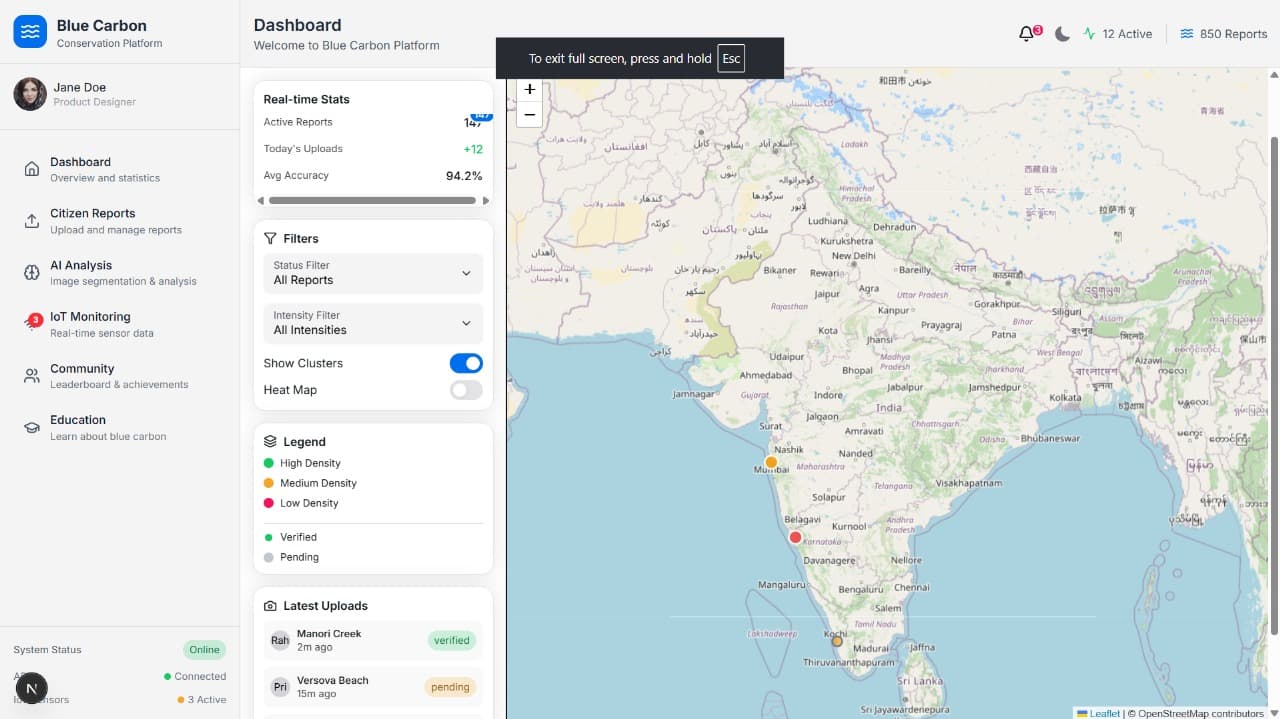Click Jane Doe's profile avatar
Image resolution: width=1280 pixels, height=719 pixels.
click(x=30, y=94)
